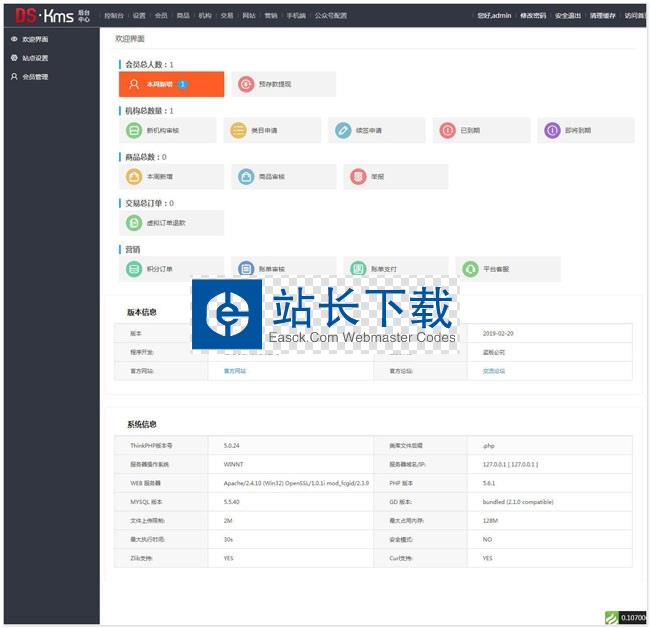
Task: Open the 官方网站 link in 版本信息
Action: [234, 371]
